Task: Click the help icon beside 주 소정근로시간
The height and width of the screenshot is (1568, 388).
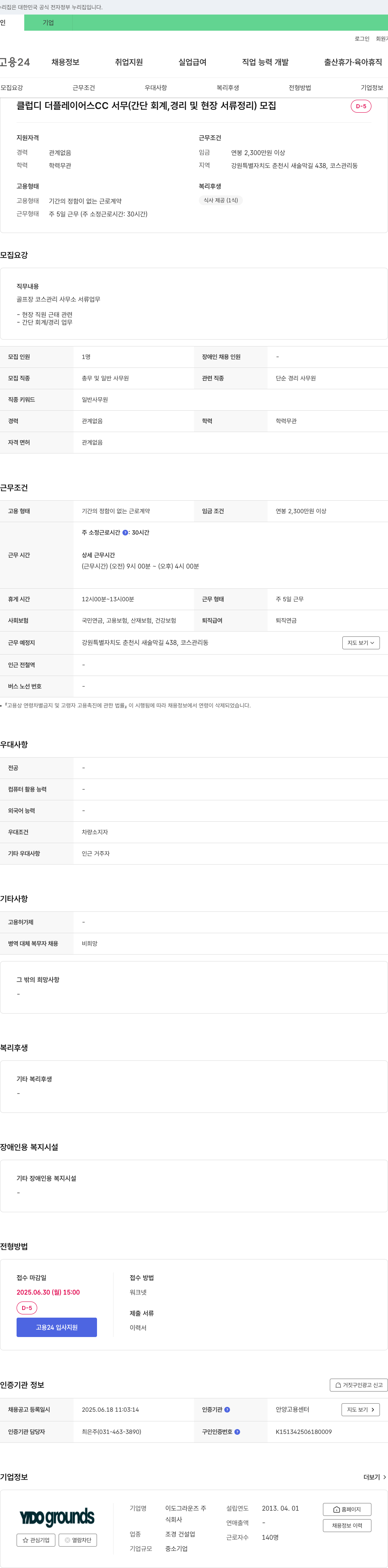Action: (125, 533)
